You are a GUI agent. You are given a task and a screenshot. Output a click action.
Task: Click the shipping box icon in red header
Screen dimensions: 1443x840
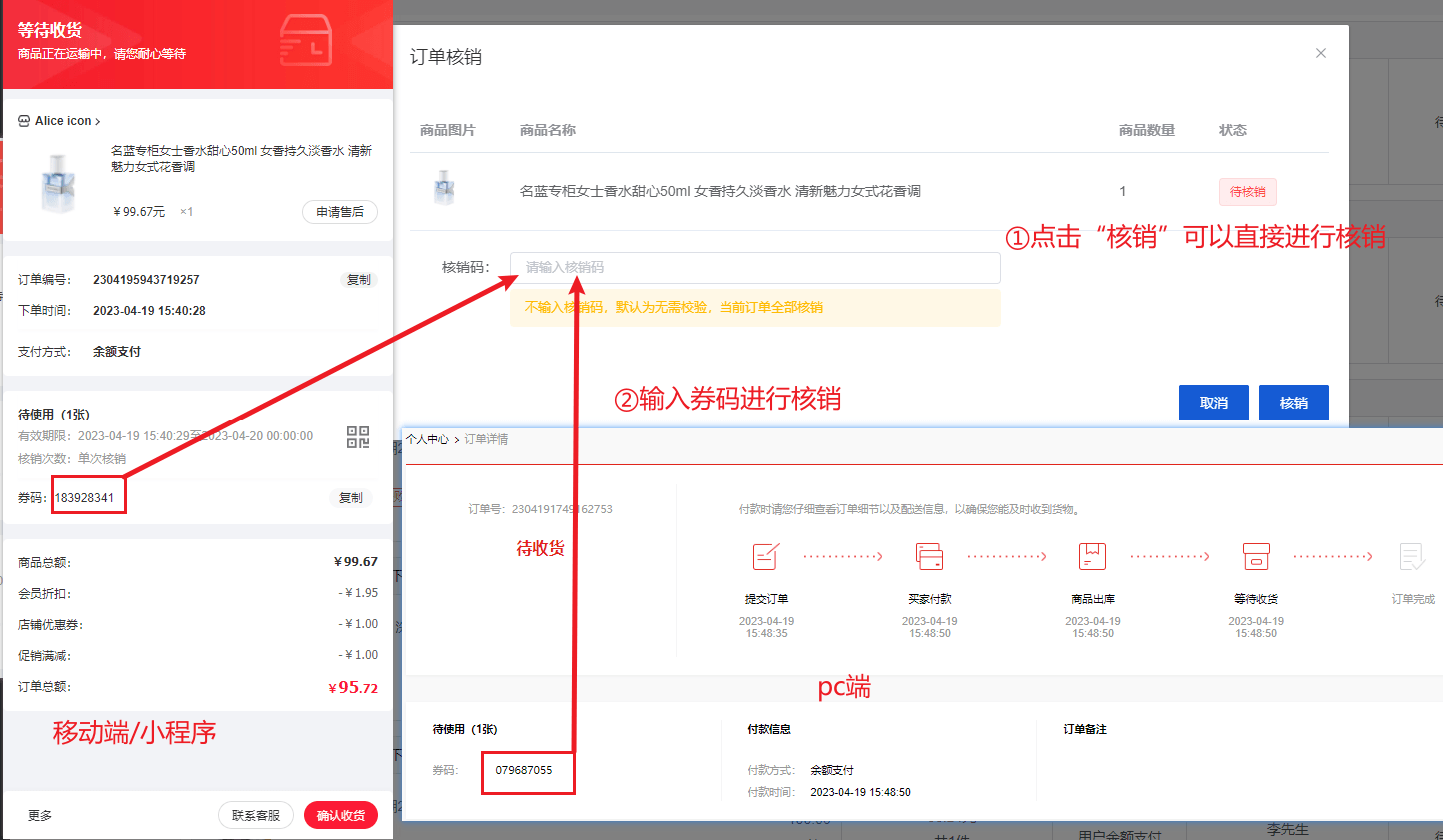306,41
